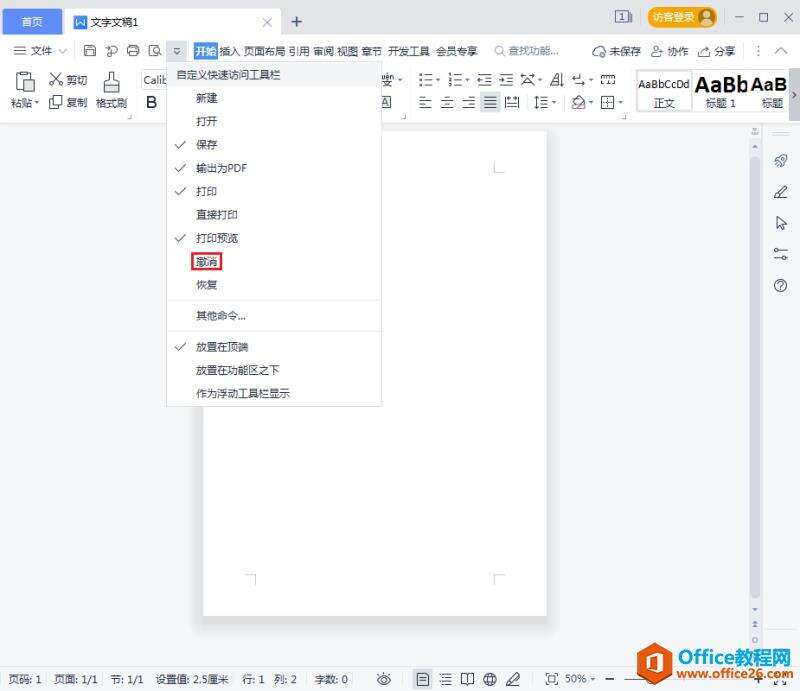The image size is (800, 691).
Task: Open the settings sliders icon in right sidebar
Action: tap(781, 254)
